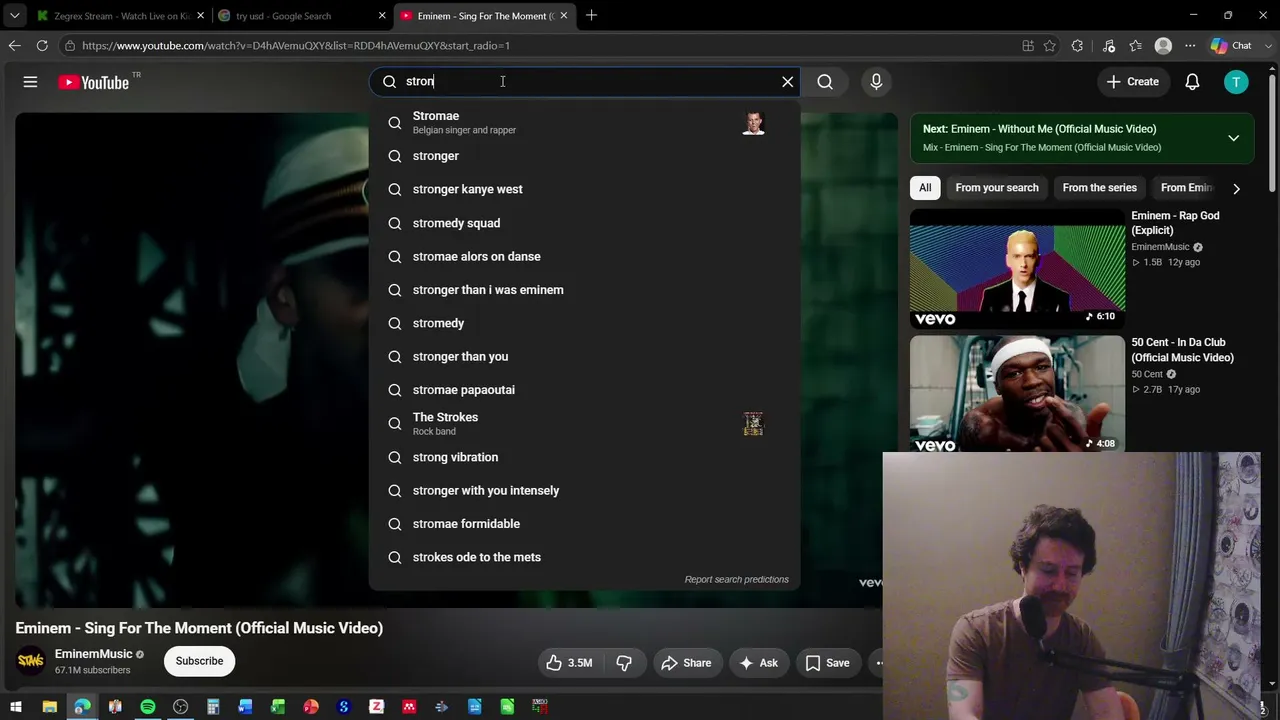Open the tab search dropdown

(x=14, y=16)
